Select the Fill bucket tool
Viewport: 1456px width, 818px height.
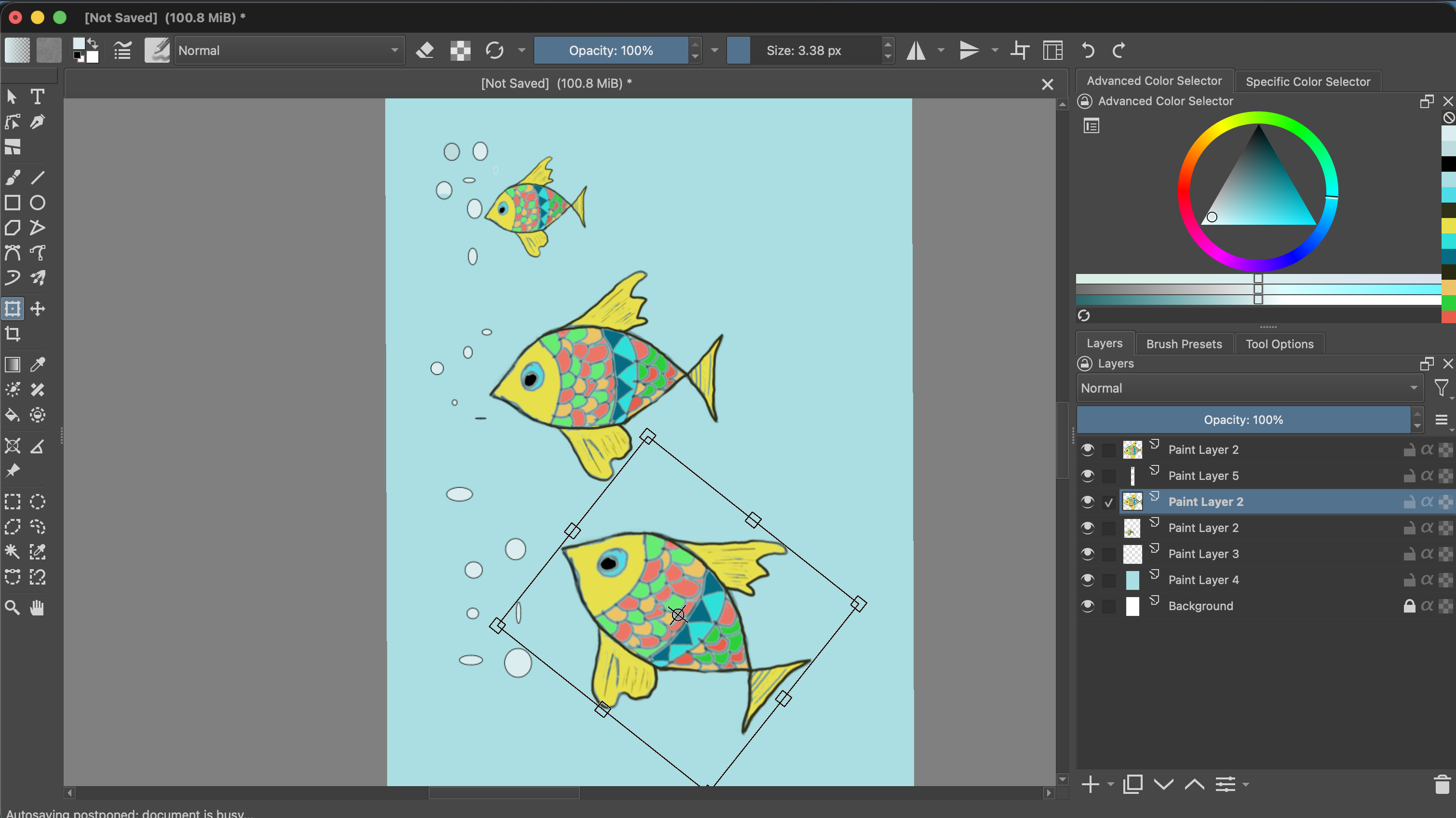[x=13, y=415]
